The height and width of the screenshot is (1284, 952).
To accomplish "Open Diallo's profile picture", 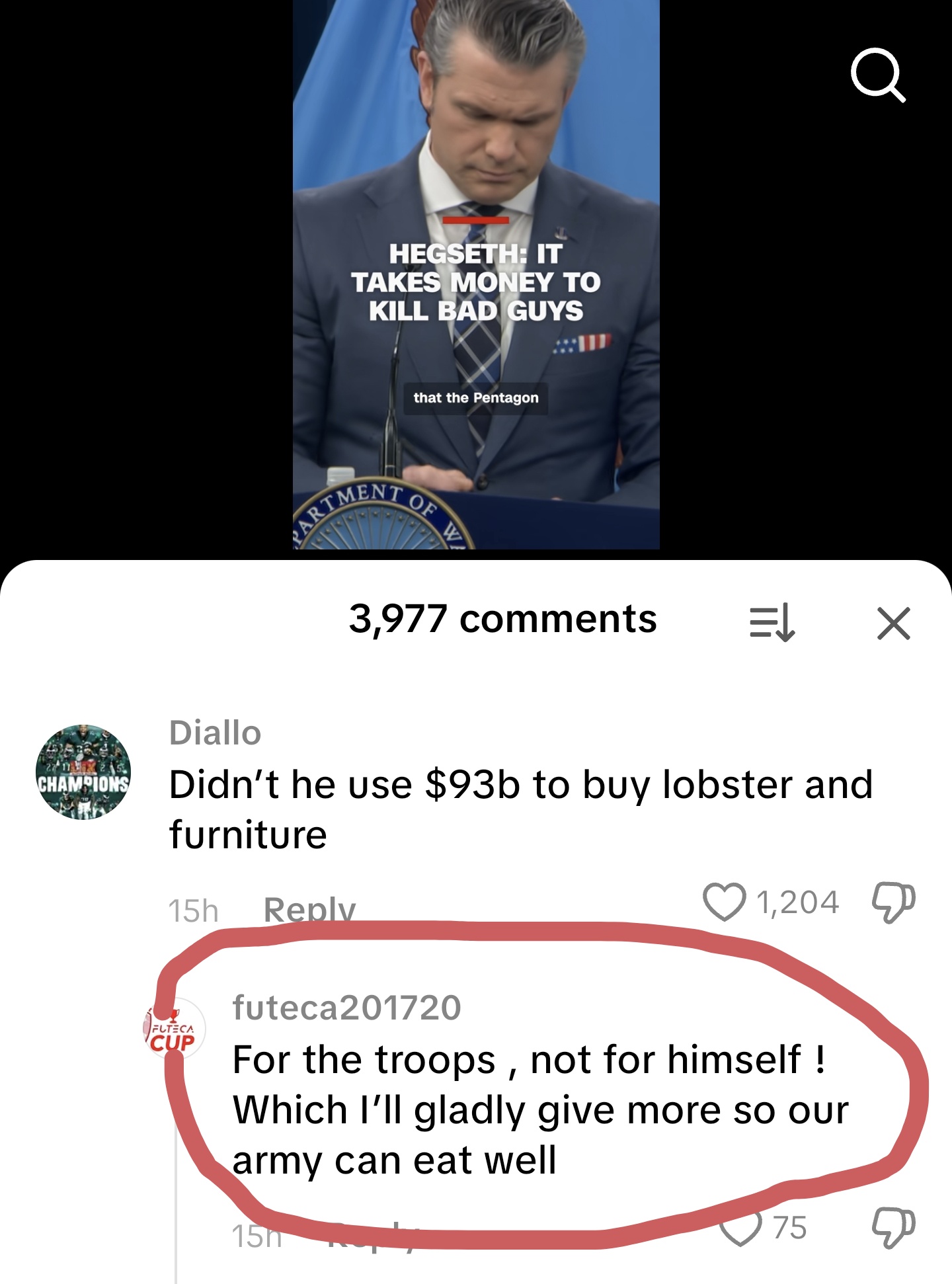I will [x=83, y=772].
